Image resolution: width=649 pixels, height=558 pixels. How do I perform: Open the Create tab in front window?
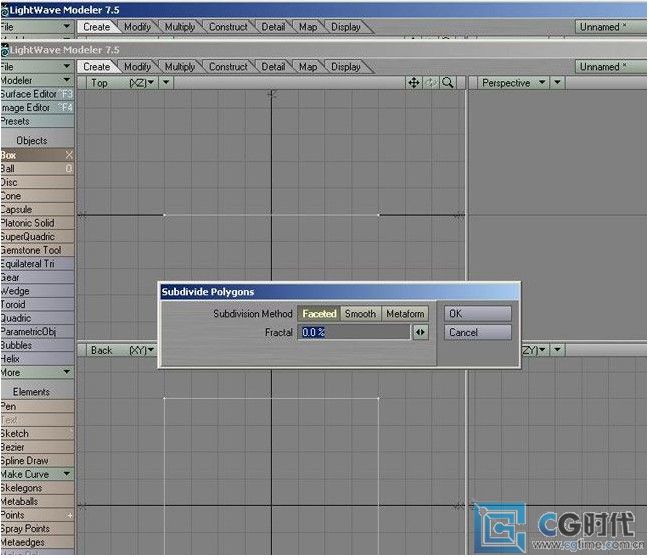(x=96, y=67)
